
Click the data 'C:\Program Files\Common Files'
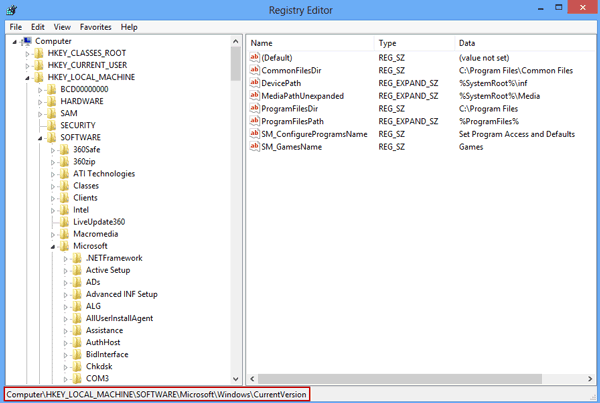click(516, 70)
